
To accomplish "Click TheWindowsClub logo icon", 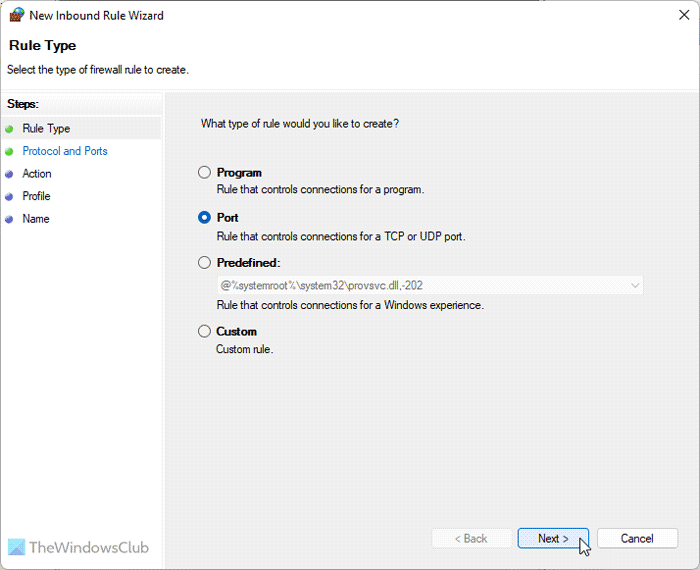I will (18, 548).
